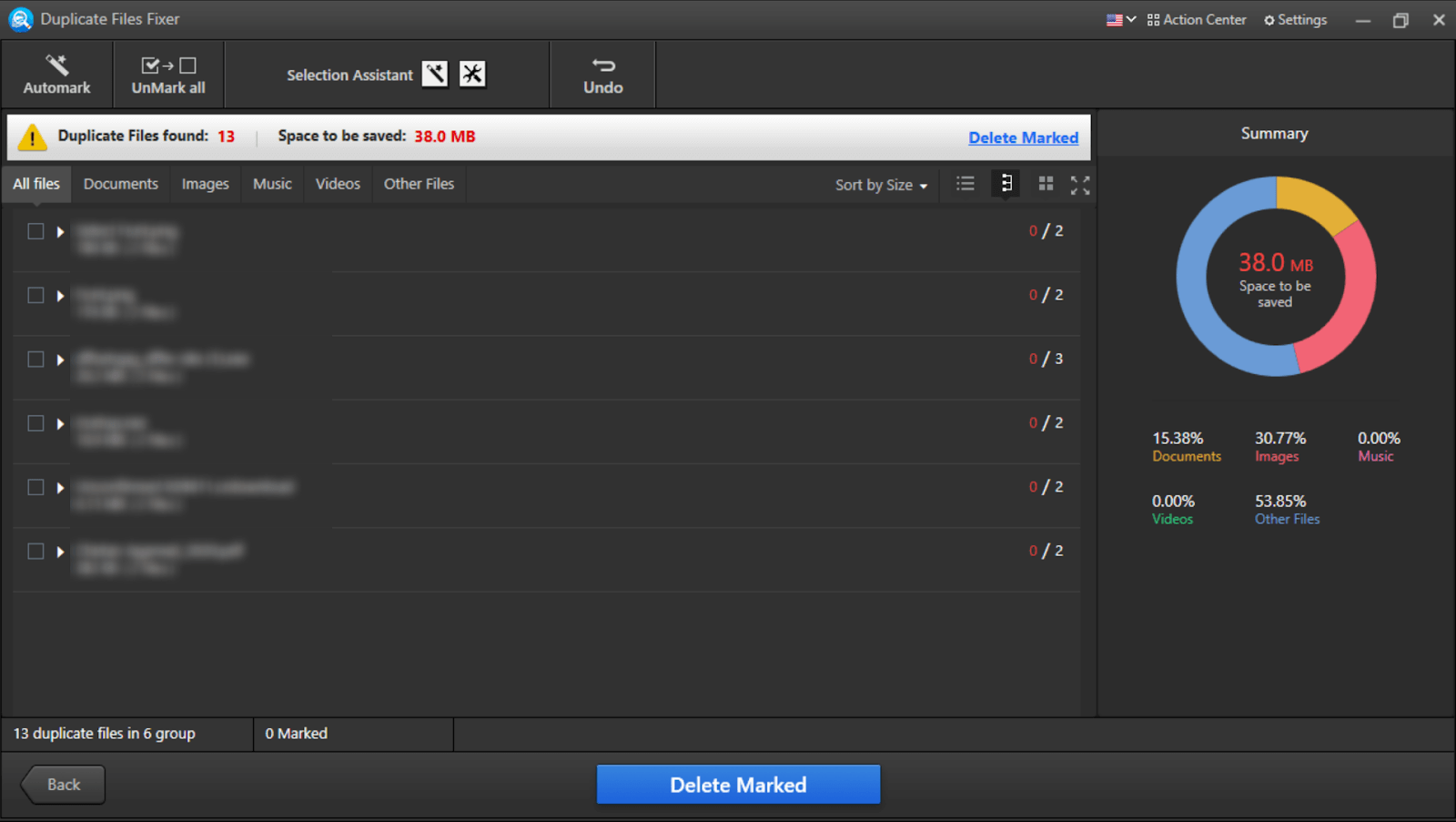Open the Selection Assistant wand tool
This screenshot has height=822, width=1456.
pyautogui.click(x=435, y=74)
